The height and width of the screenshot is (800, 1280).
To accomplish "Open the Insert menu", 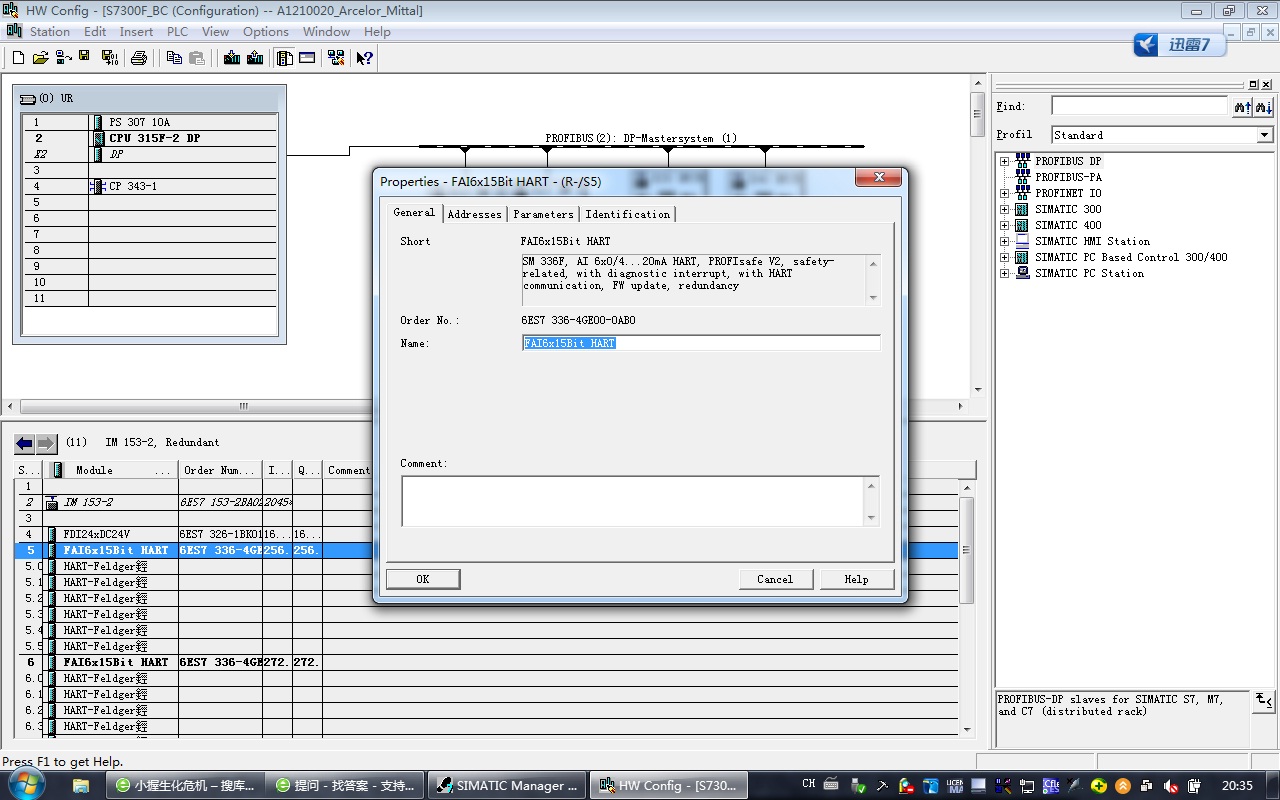I will click(136, 31).
